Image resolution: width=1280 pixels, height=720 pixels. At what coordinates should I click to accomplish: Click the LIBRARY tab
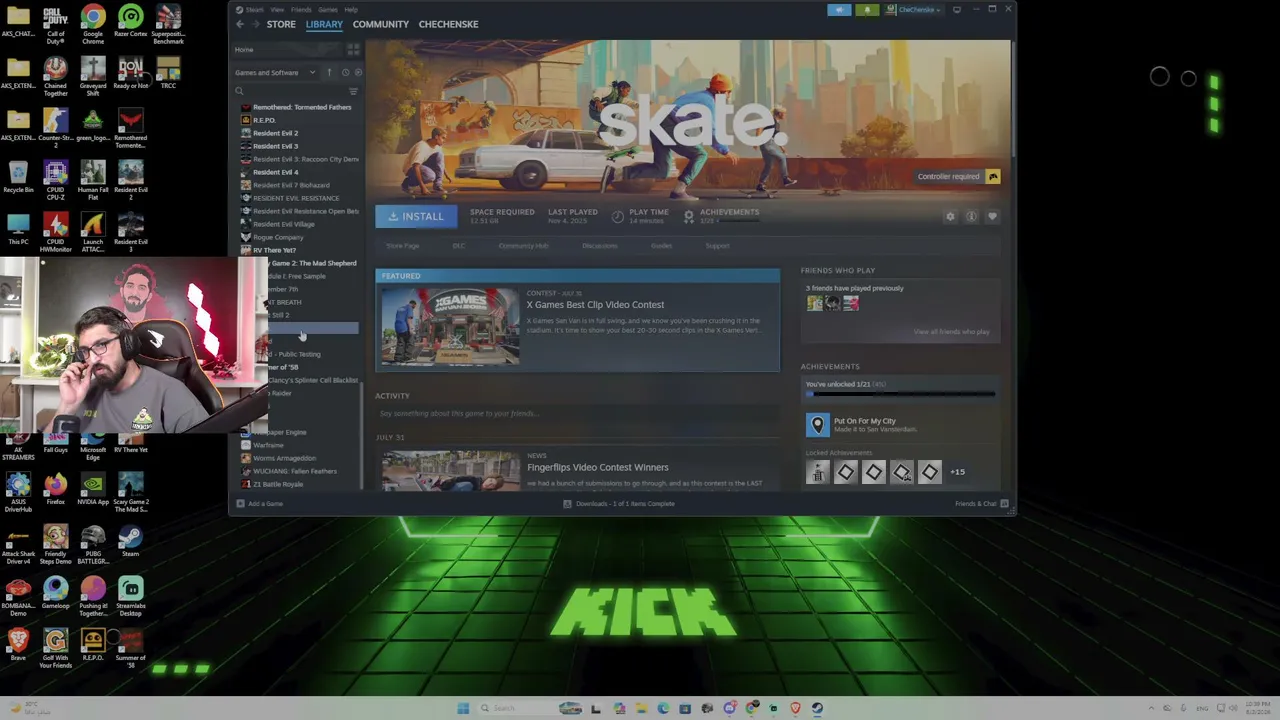coord(324,24)
